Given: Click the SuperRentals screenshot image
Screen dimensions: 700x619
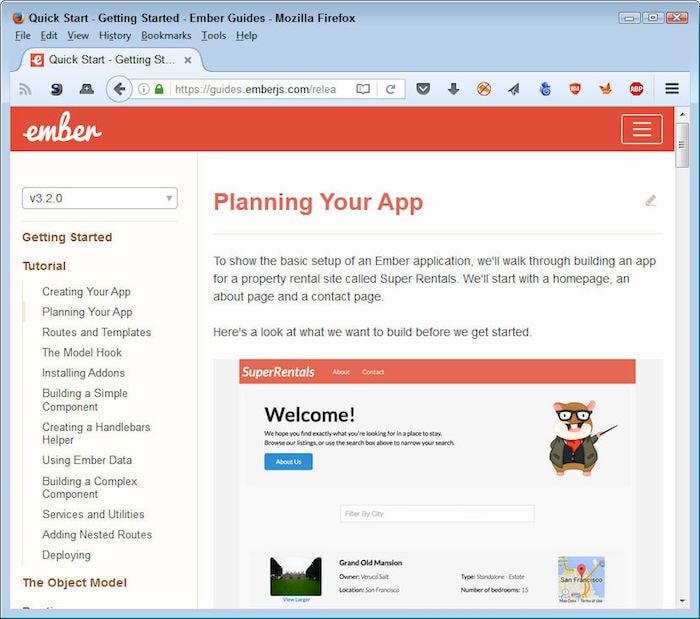Looking at the screenshot, I should [x=437, y=483].
